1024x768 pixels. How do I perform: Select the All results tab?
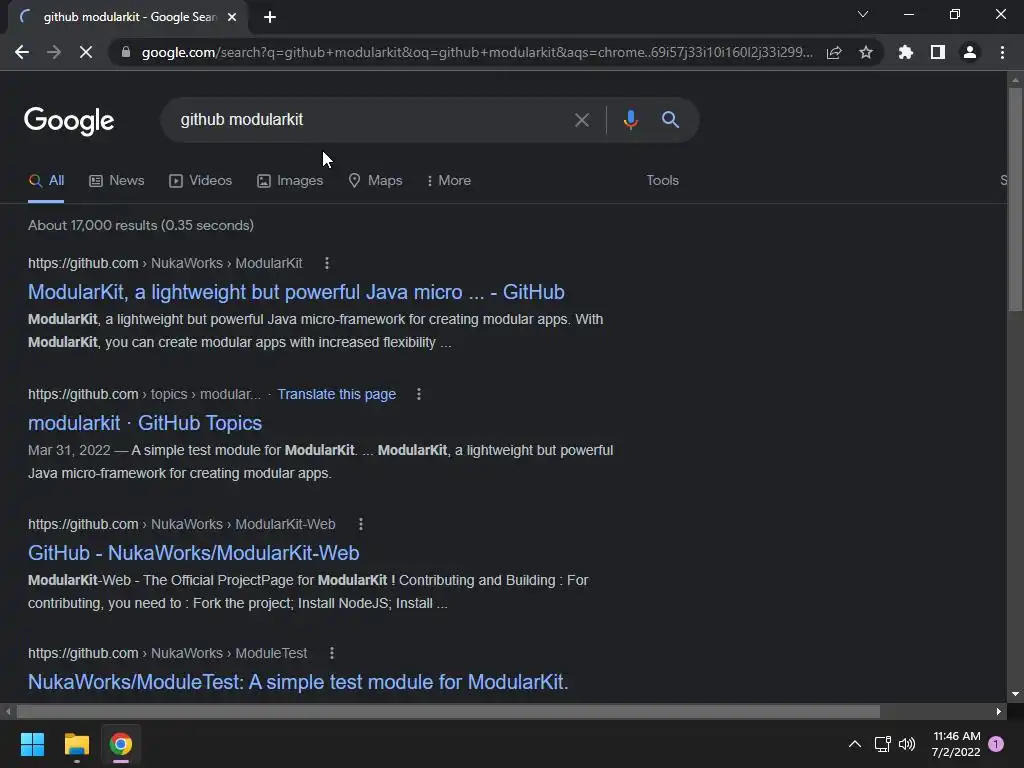(x=46, y=181)
